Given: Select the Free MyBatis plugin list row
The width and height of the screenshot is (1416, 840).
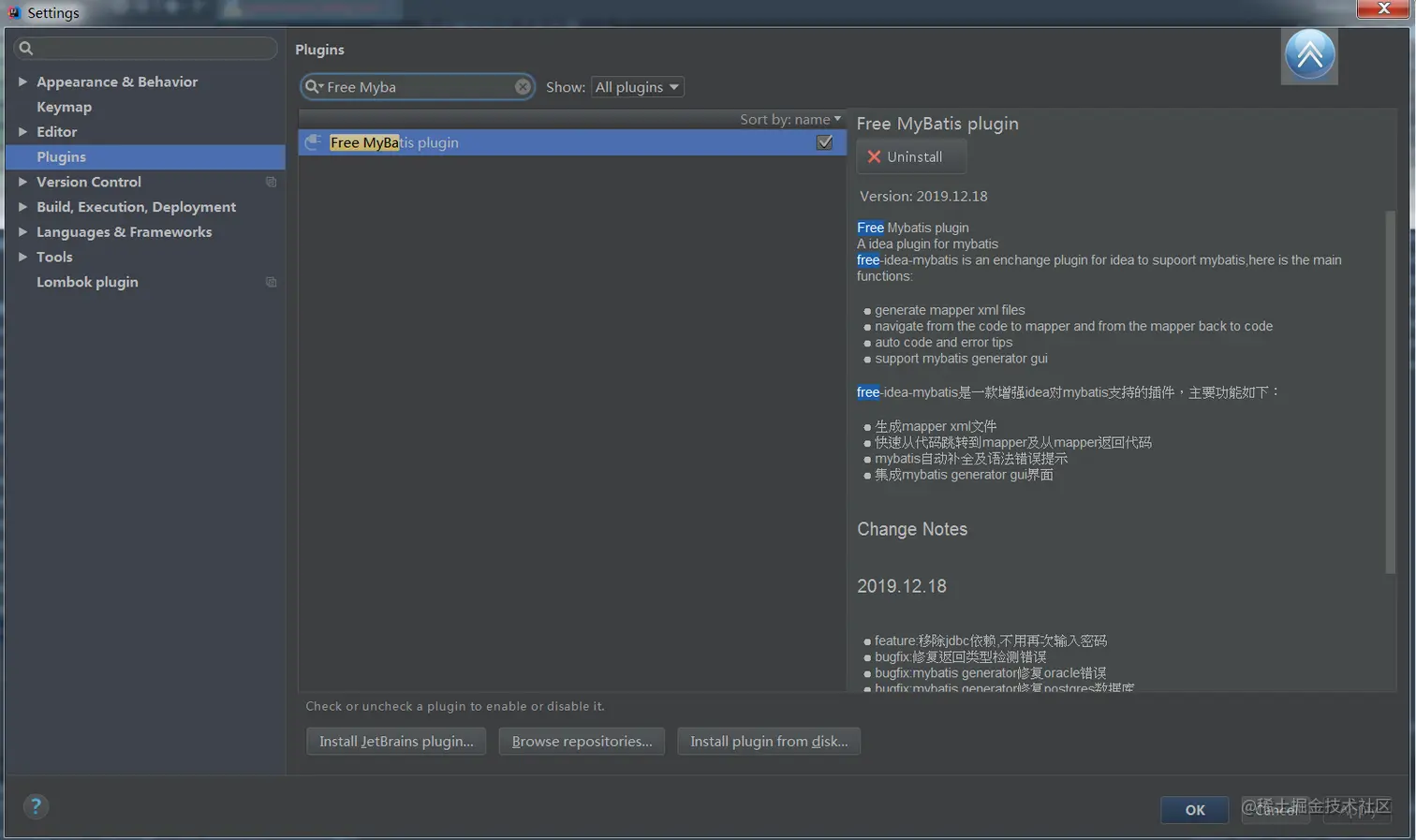Looking at the screenshot, I should [572, 142].
